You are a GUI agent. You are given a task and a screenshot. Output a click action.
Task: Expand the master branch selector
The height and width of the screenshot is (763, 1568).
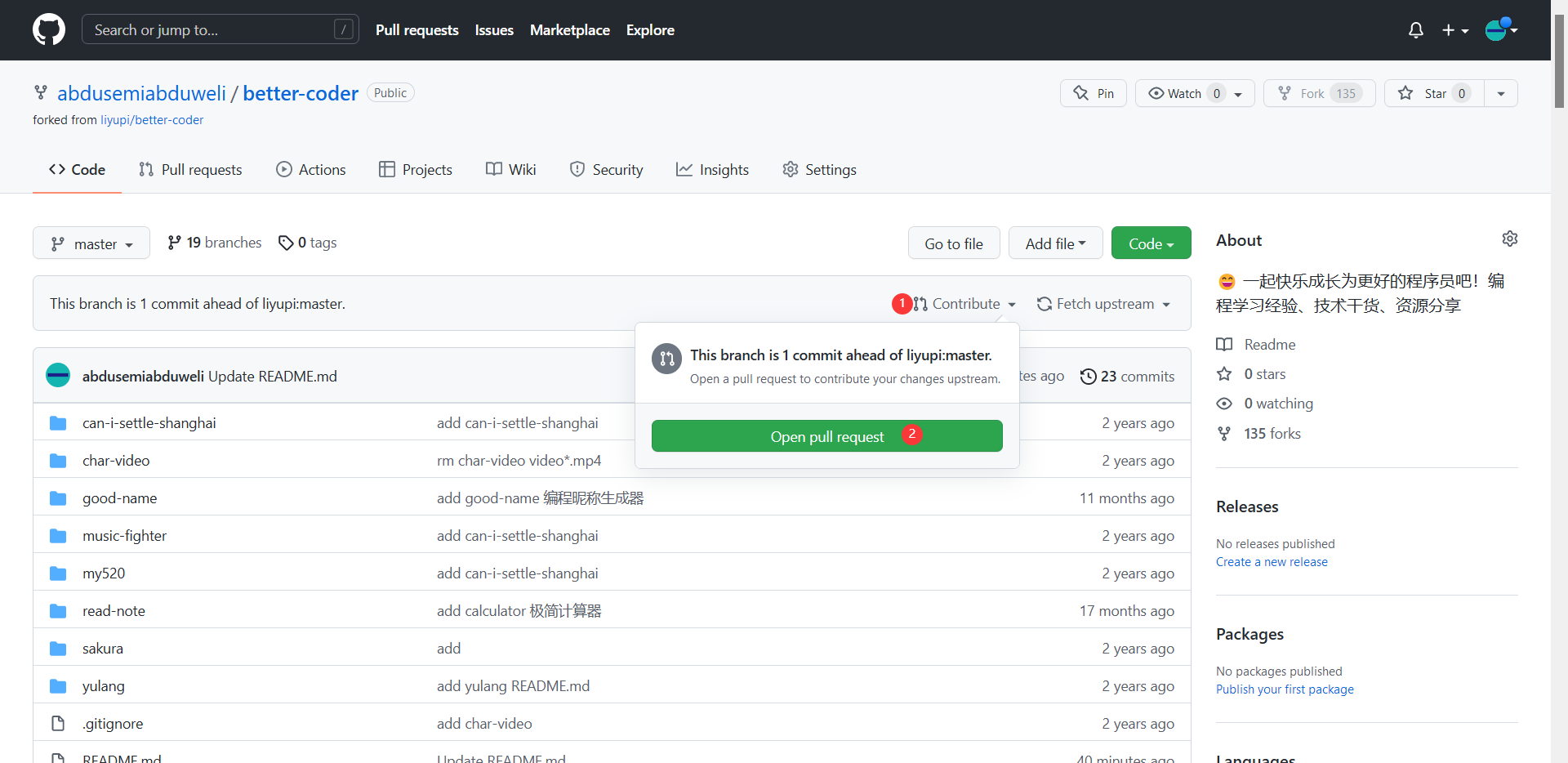(x=91, y=243)
